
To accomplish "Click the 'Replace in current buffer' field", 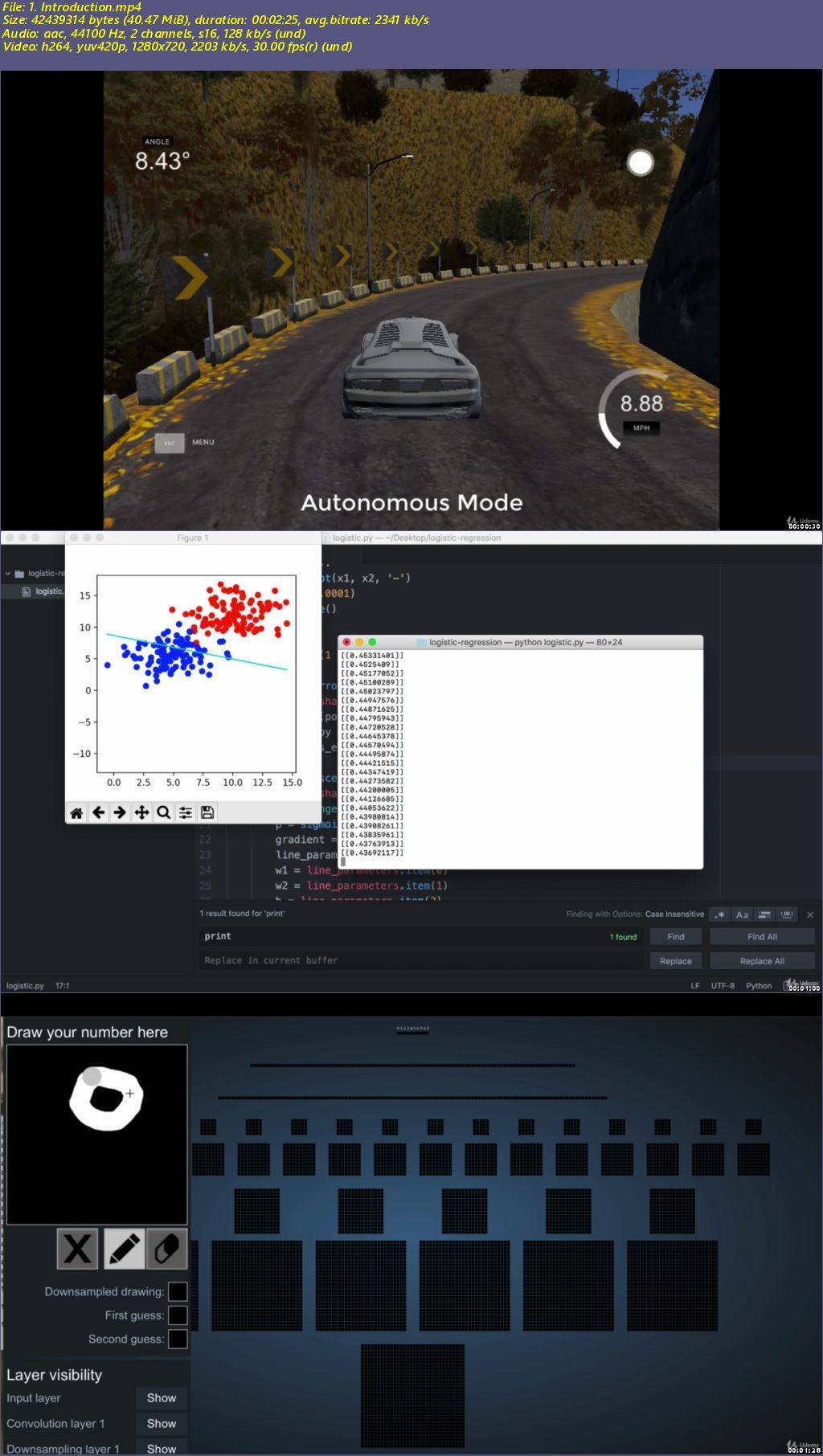I will click(x=420, y=961).
